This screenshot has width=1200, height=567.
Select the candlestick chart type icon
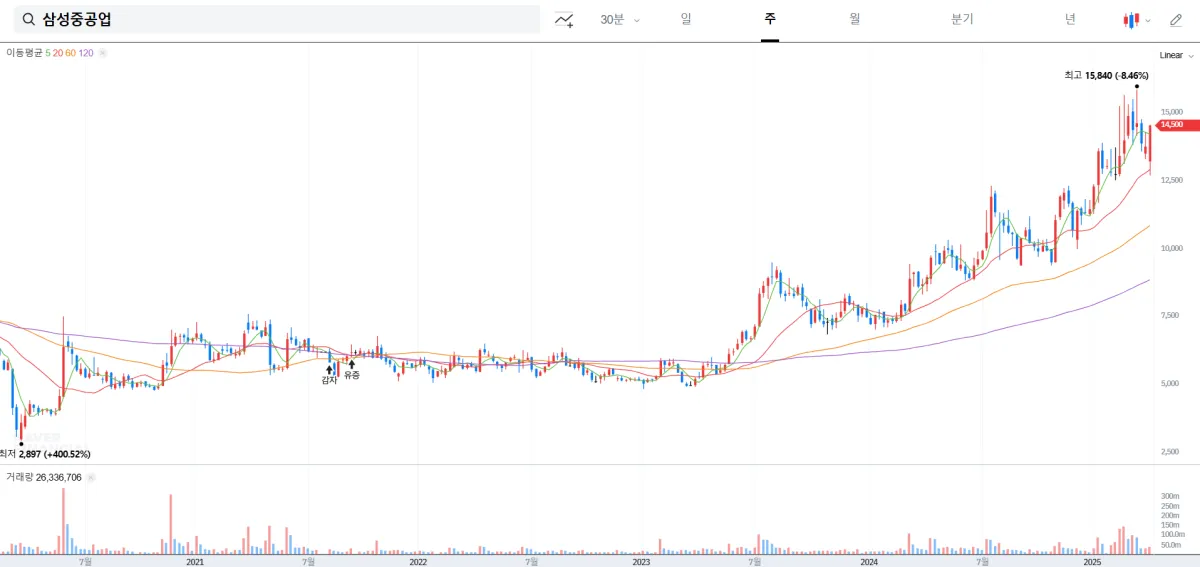click(1131, 20)
